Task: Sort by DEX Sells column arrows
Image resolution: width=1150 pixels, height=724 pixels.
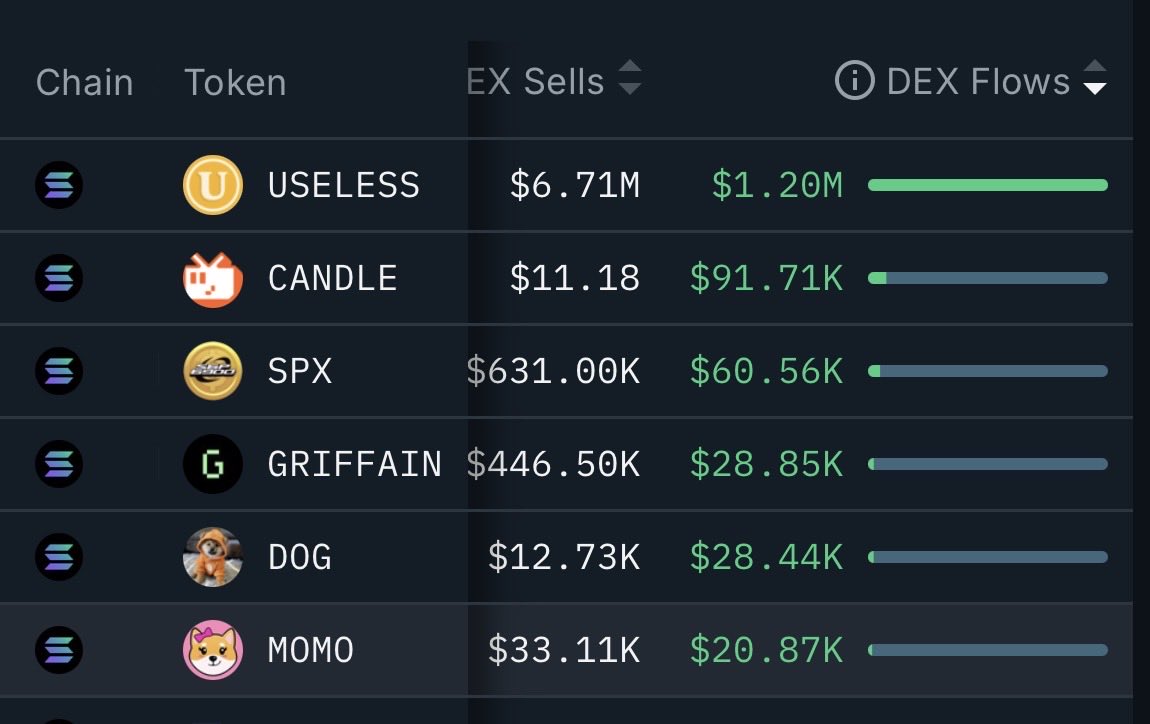Action: [x=629, y=79]
